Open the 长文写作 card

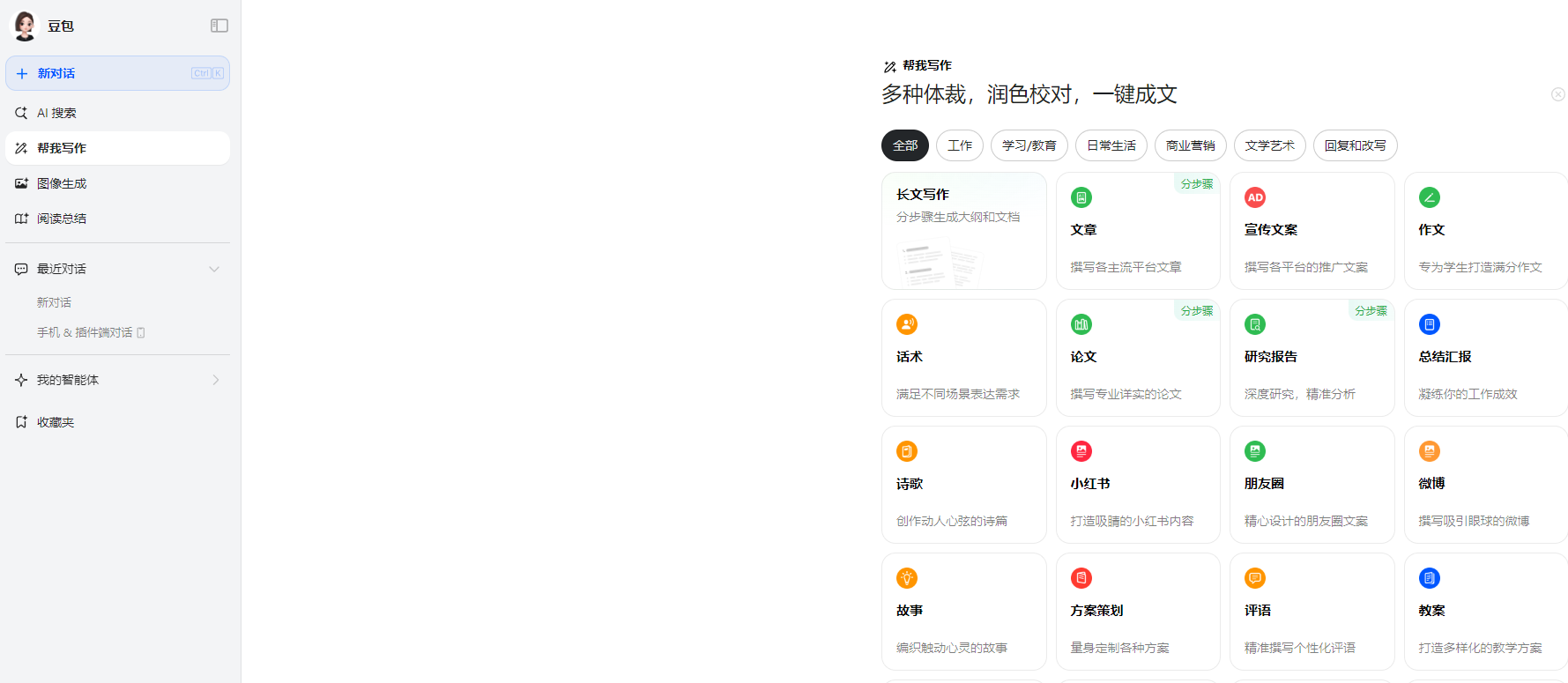[963, 231]
